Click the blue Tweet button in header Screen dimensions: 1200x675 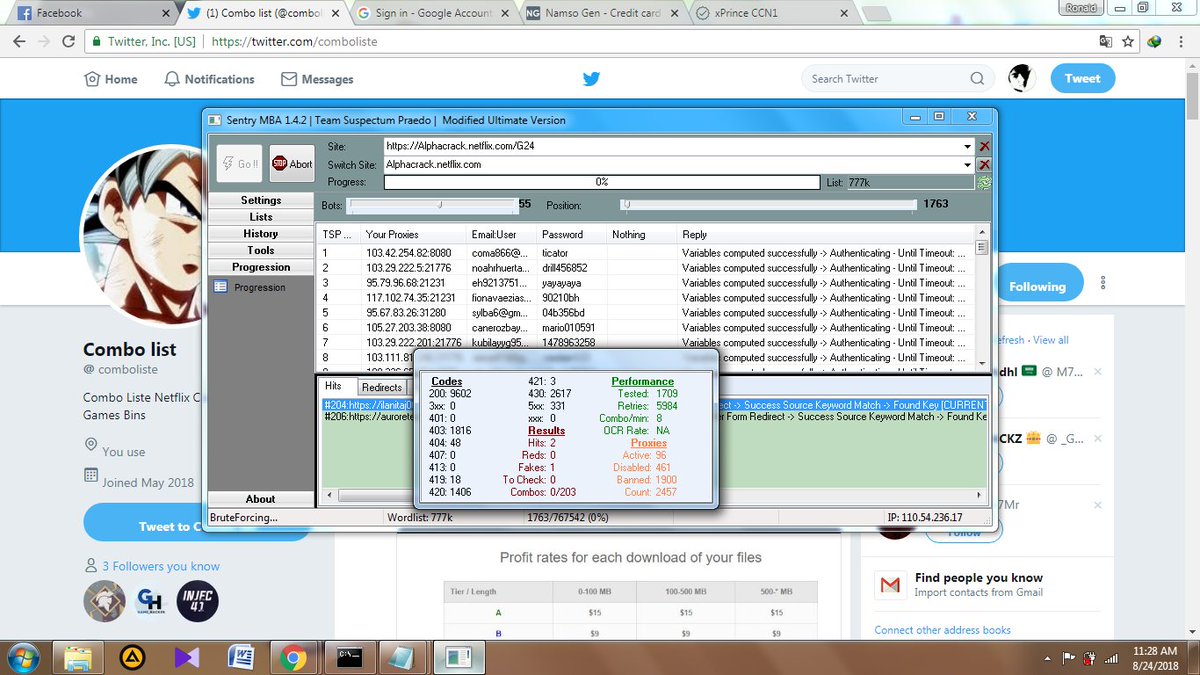(1082, 78)
